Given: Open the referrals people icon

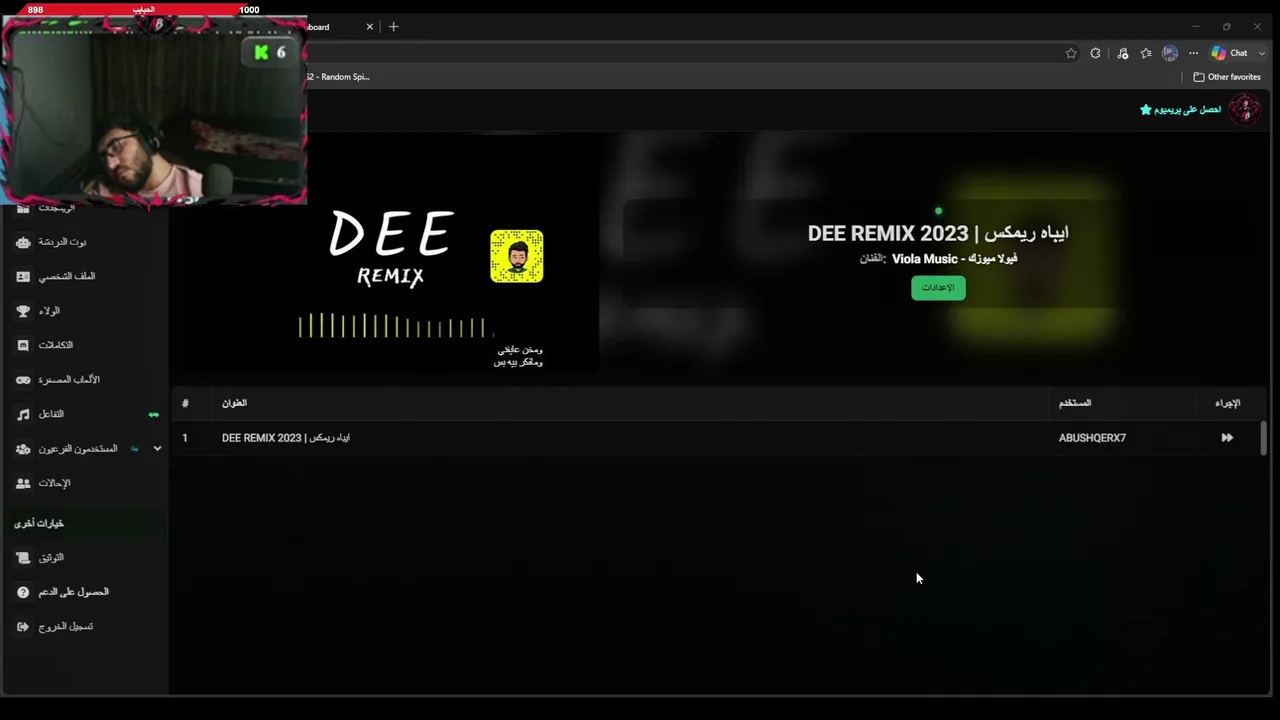Looking at the screenshot, I should [x=23, y=483].
